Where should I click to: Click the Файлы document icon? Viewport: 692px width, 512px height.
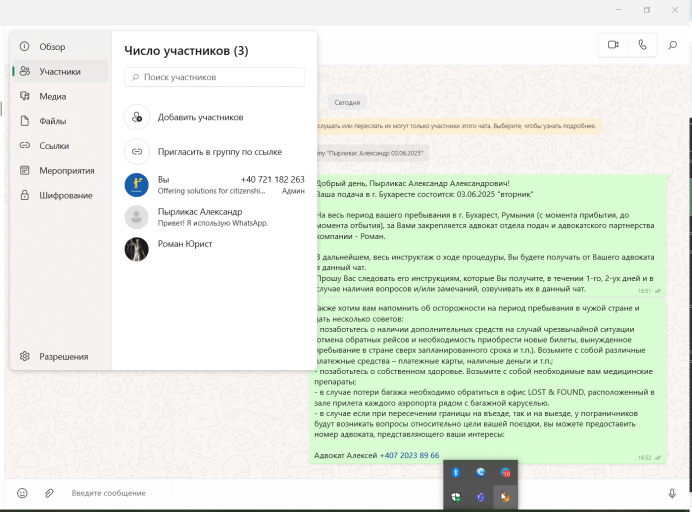click(25, 120)
